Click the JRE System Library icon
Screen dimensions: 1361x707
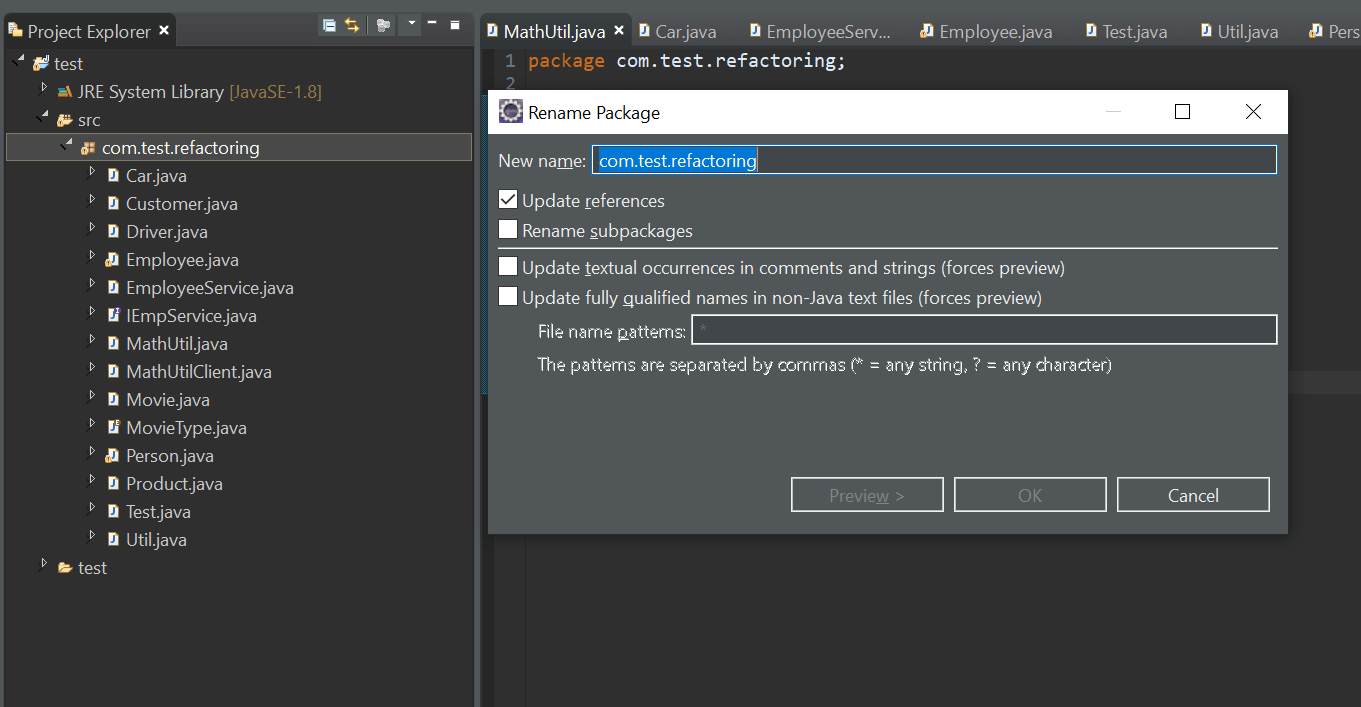(x=65, y=92)
